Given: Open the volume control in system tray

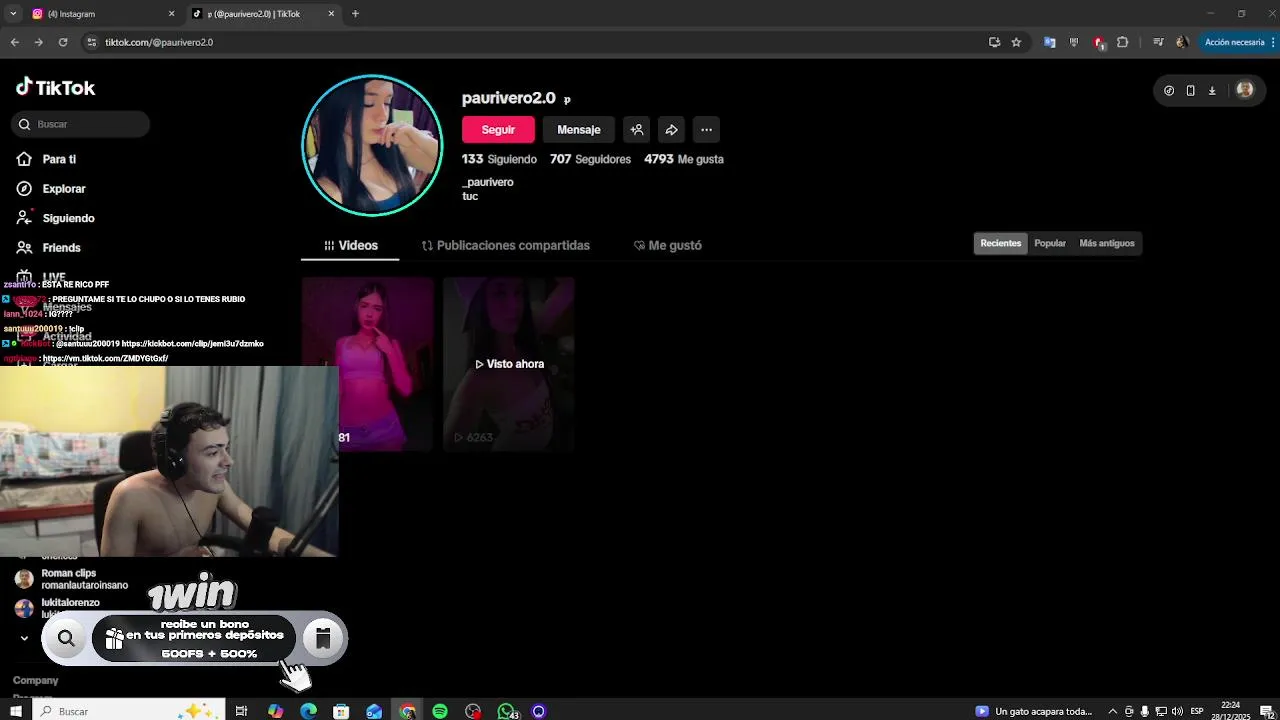Looking at the screenshot, I should coord(1177,711).
